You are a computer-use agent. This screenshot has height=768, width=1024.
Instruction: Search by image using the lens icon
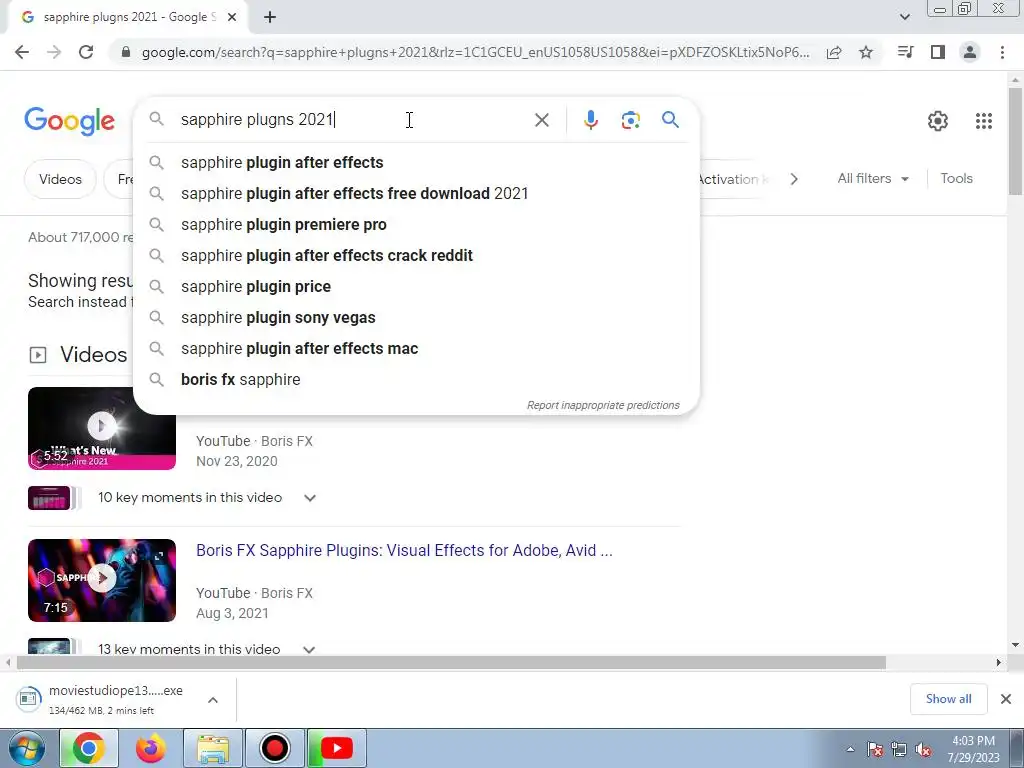pyautogui.click(x=630, y=120)
